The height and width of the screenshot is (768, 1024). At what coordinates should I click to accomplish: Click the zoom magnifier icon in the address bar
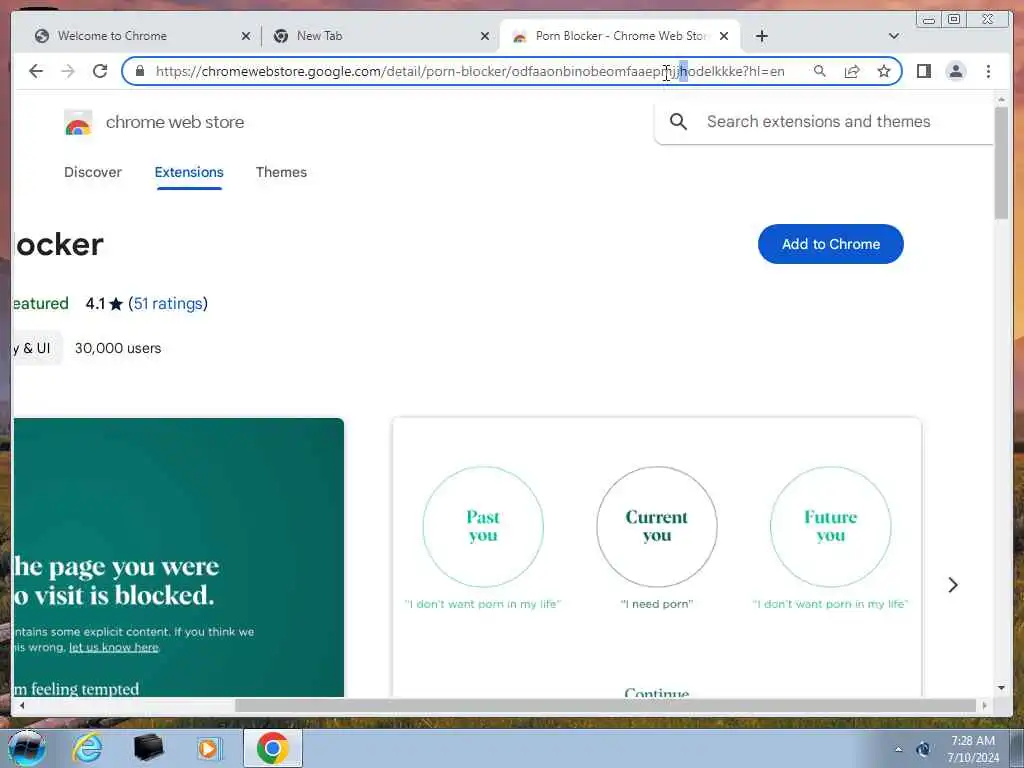click(x=820, y=71)
